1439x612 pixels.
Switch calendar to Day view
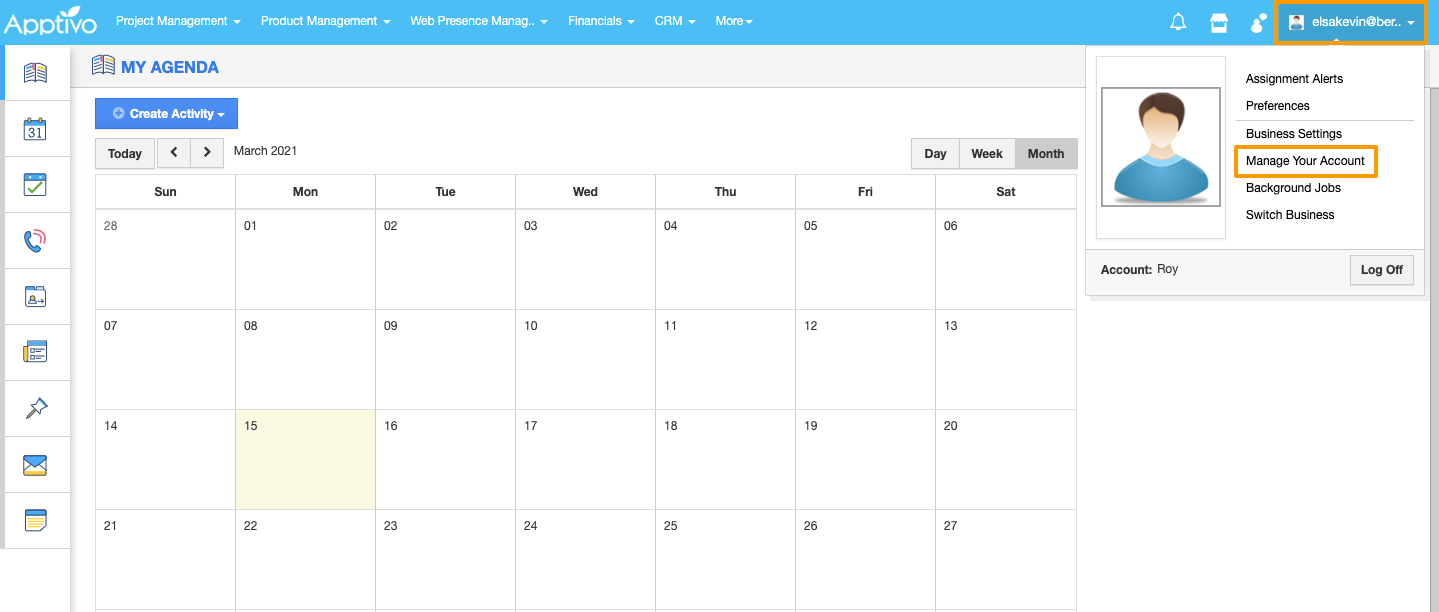click(x=935, y=154)
